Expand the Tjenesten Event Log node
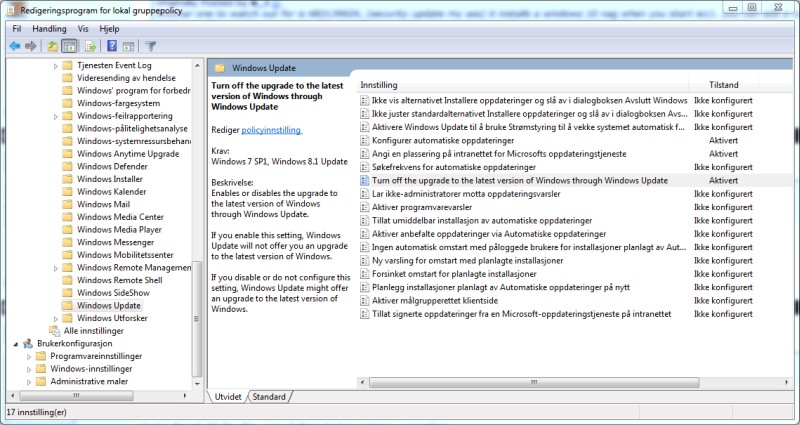Screen dimensions: 800x425 (x=56, y=66)
